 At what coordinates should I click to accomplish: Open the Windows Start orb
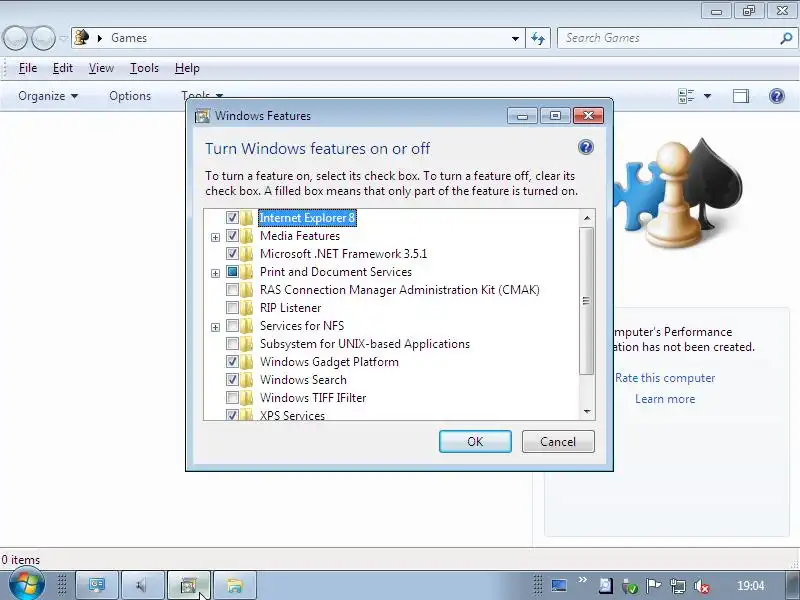[27, 585]
